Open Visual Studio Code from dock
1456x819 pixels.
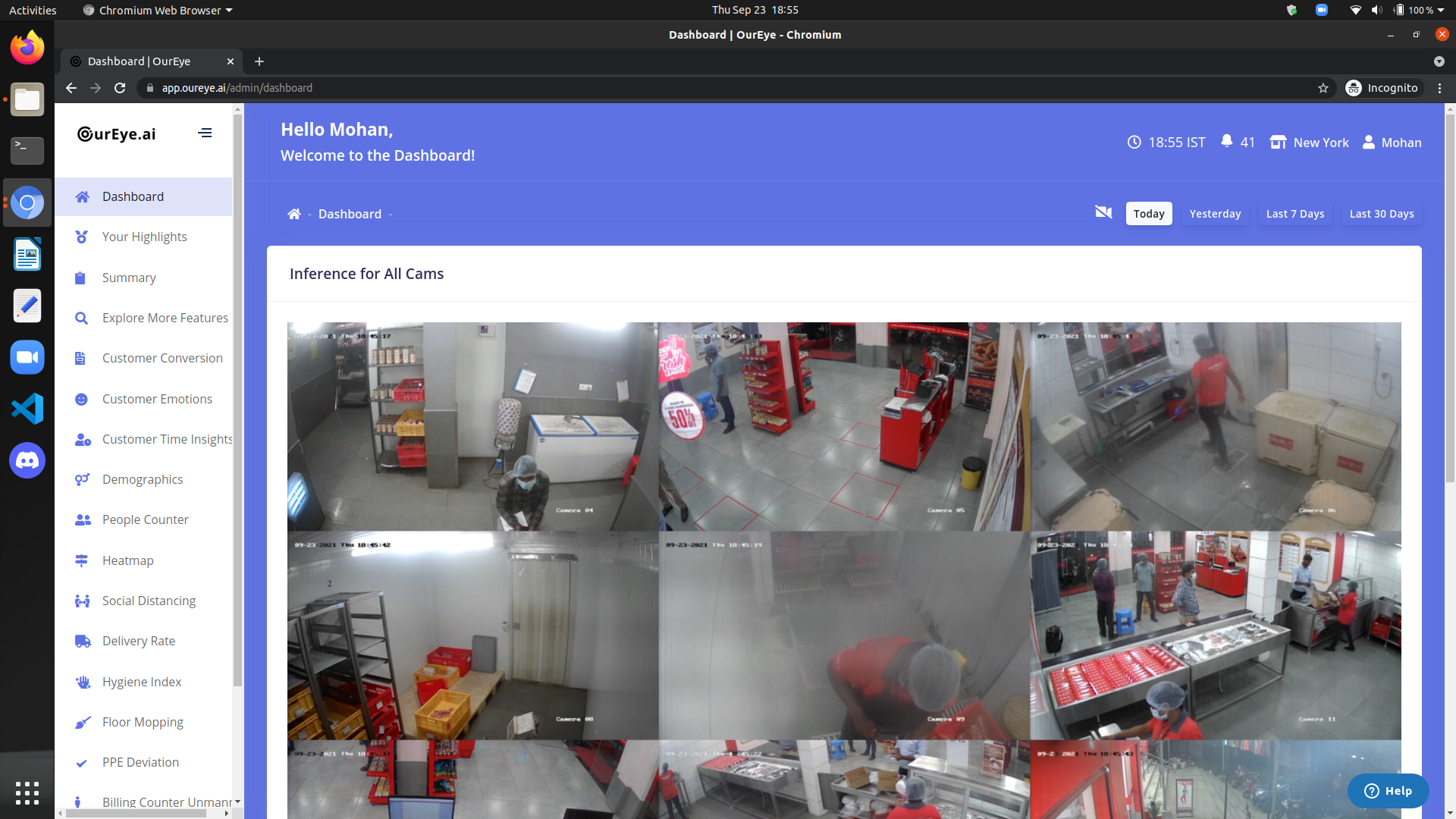27,409
